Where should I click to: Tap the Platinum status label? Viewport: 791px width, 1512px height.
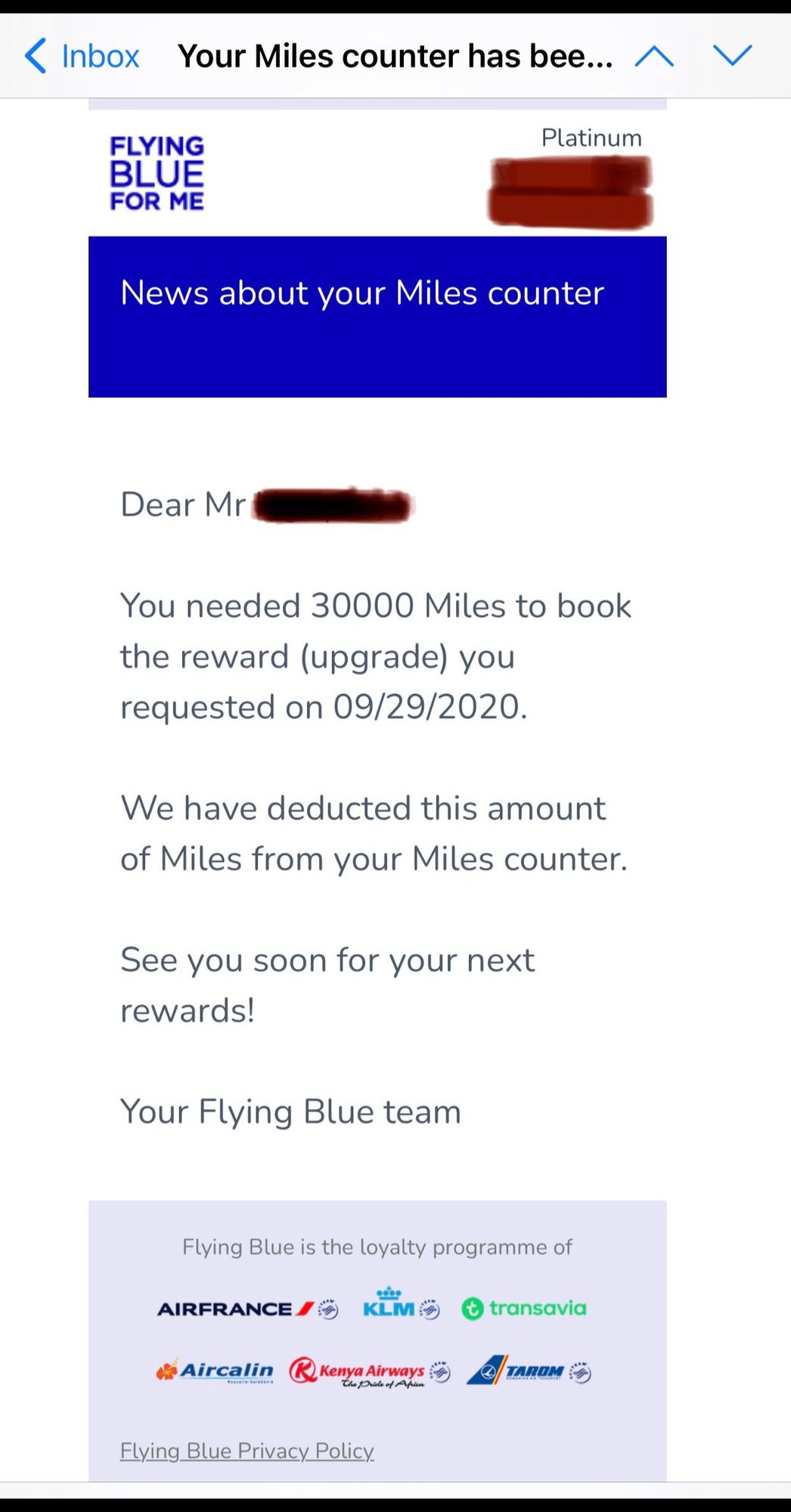point(591,138)
